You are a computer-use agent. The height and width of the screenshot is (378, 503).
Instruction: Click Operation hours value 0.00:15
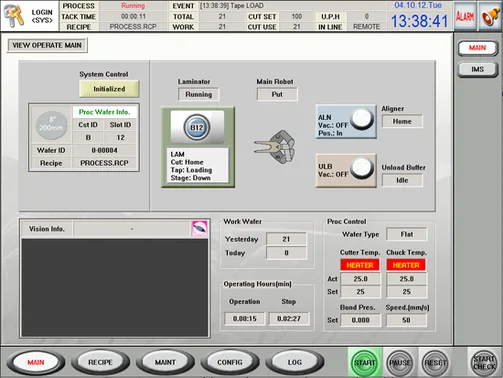click(245, 319)
